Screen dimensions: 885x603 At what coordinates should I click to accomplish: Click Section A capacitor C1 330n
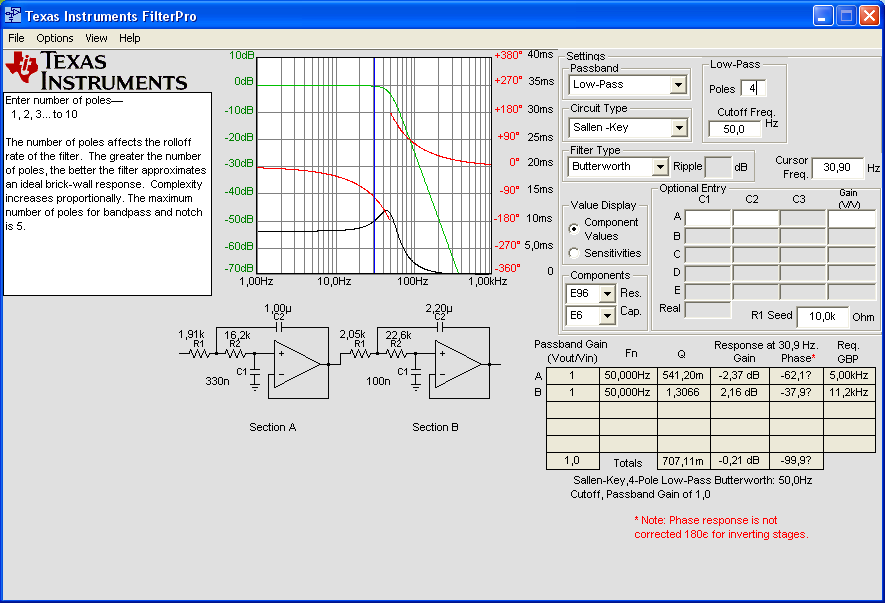(x=255, y=372)
